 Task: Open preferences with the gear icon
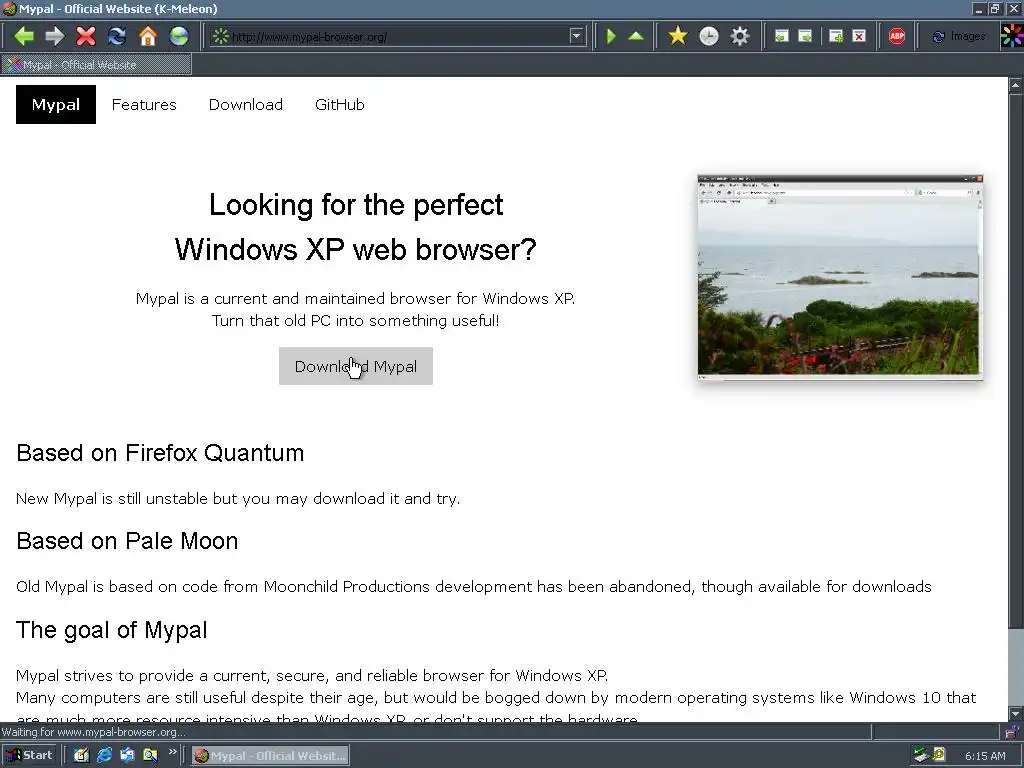tap(739, 36)
